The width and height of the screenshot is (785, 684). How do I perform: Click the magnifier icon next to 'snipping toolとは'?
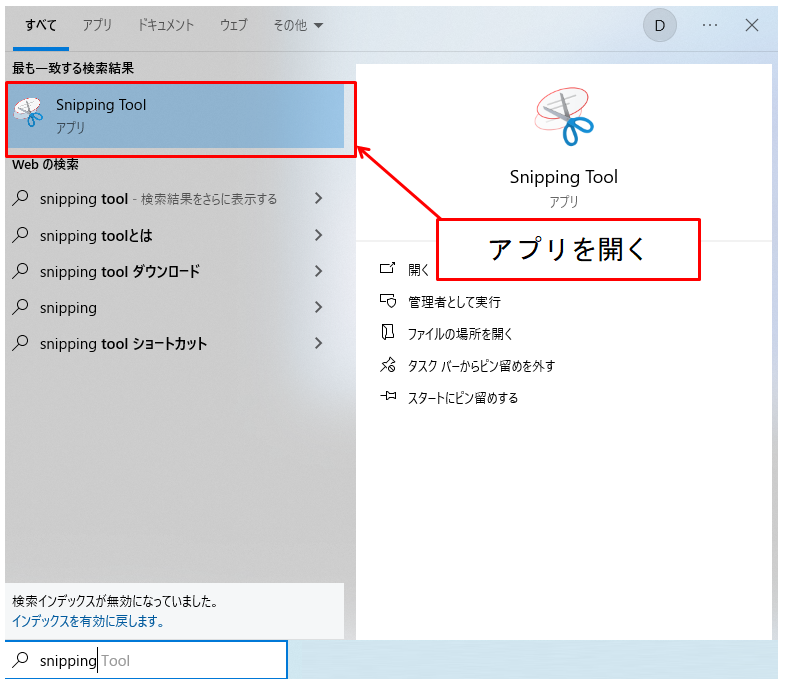(21, 235)
